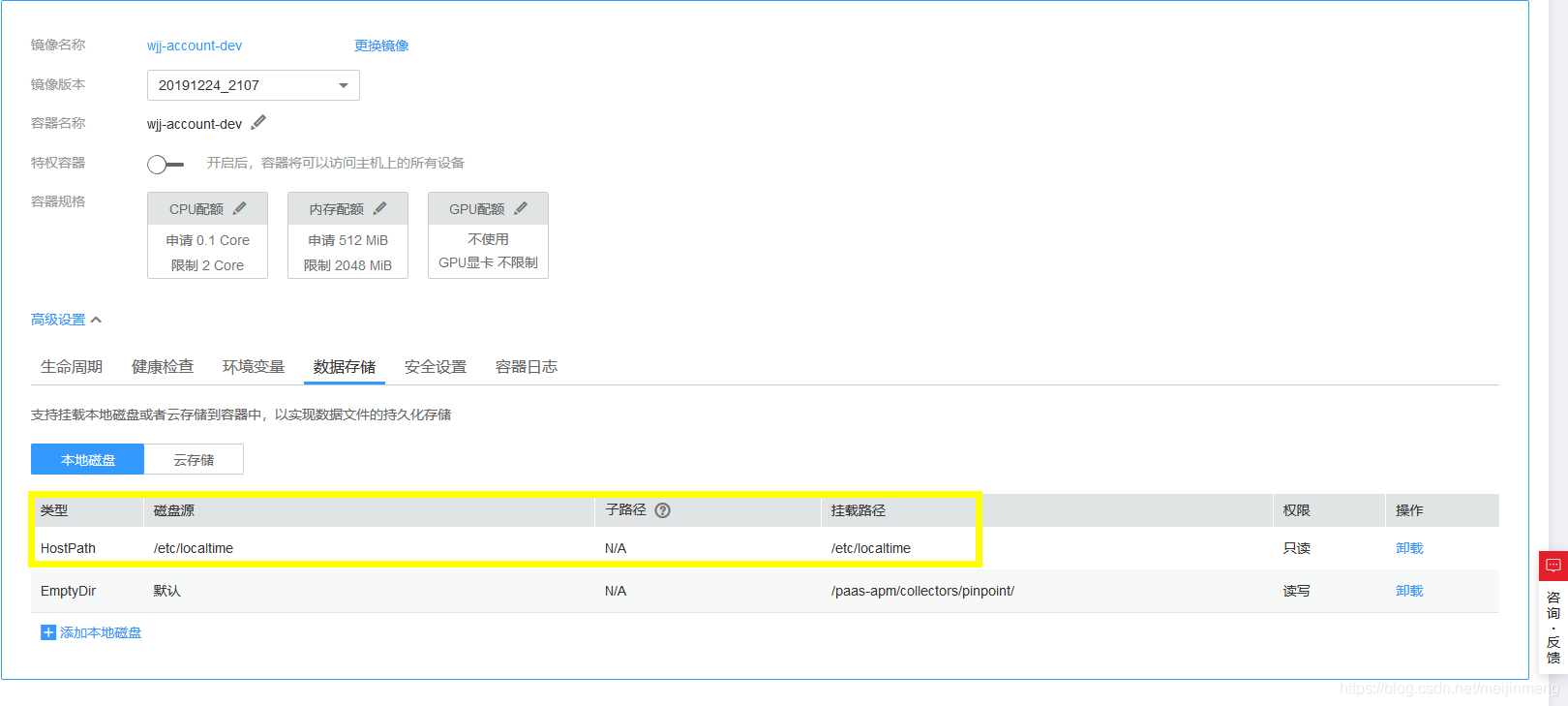Click the plus icon for 添加本地磁盘
Screen dimensions: 1568x706
[x=48, y=632]
